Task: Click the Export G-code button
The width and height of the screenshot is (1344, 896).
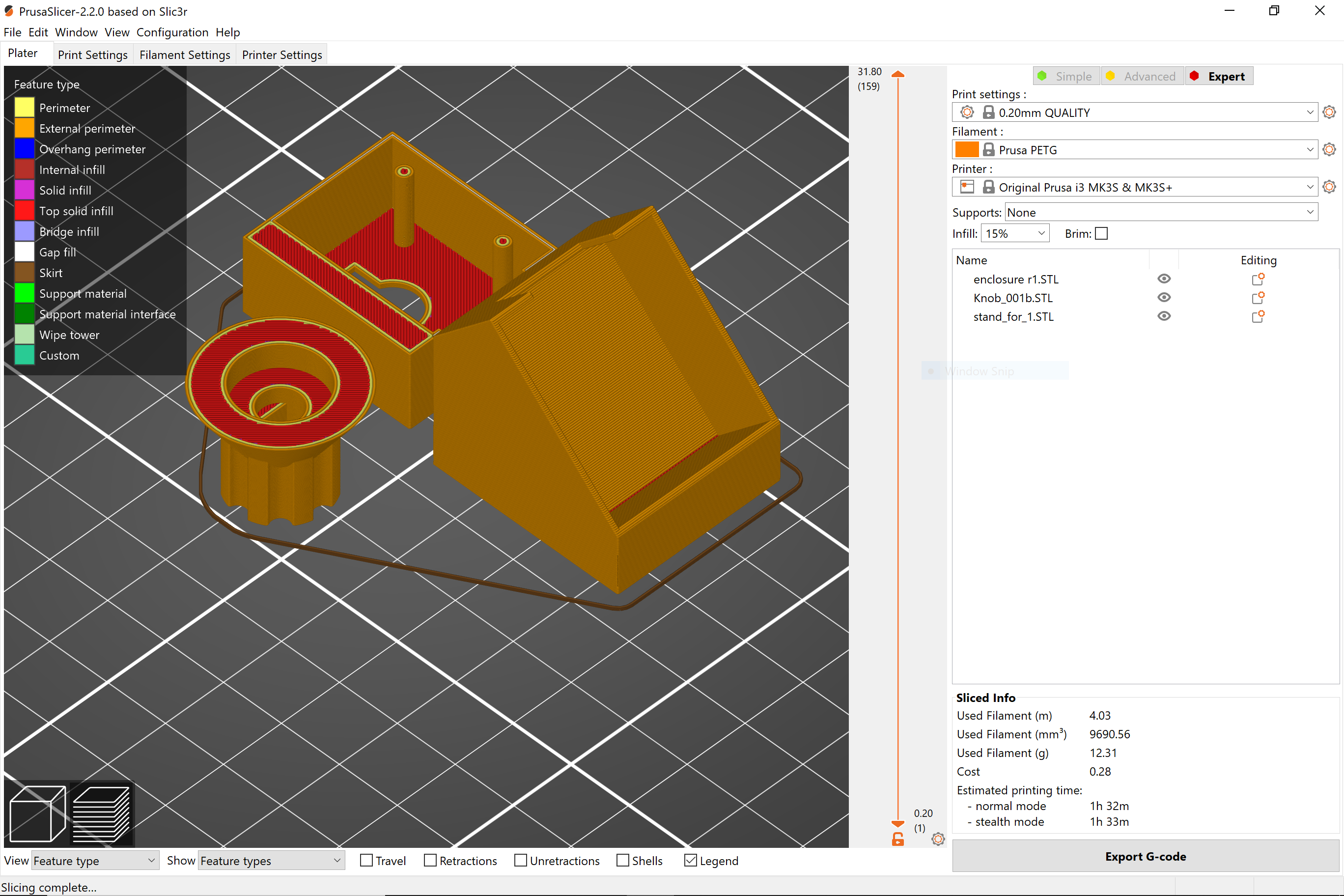Action: coord(1146,857)
